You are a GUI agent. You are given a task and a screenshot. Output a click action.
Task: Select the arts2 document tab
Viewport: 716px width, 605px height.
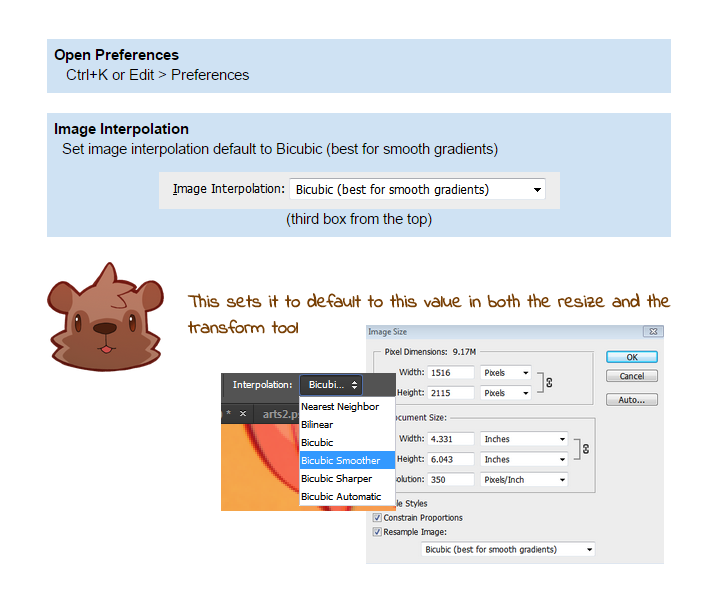(279, 414)
